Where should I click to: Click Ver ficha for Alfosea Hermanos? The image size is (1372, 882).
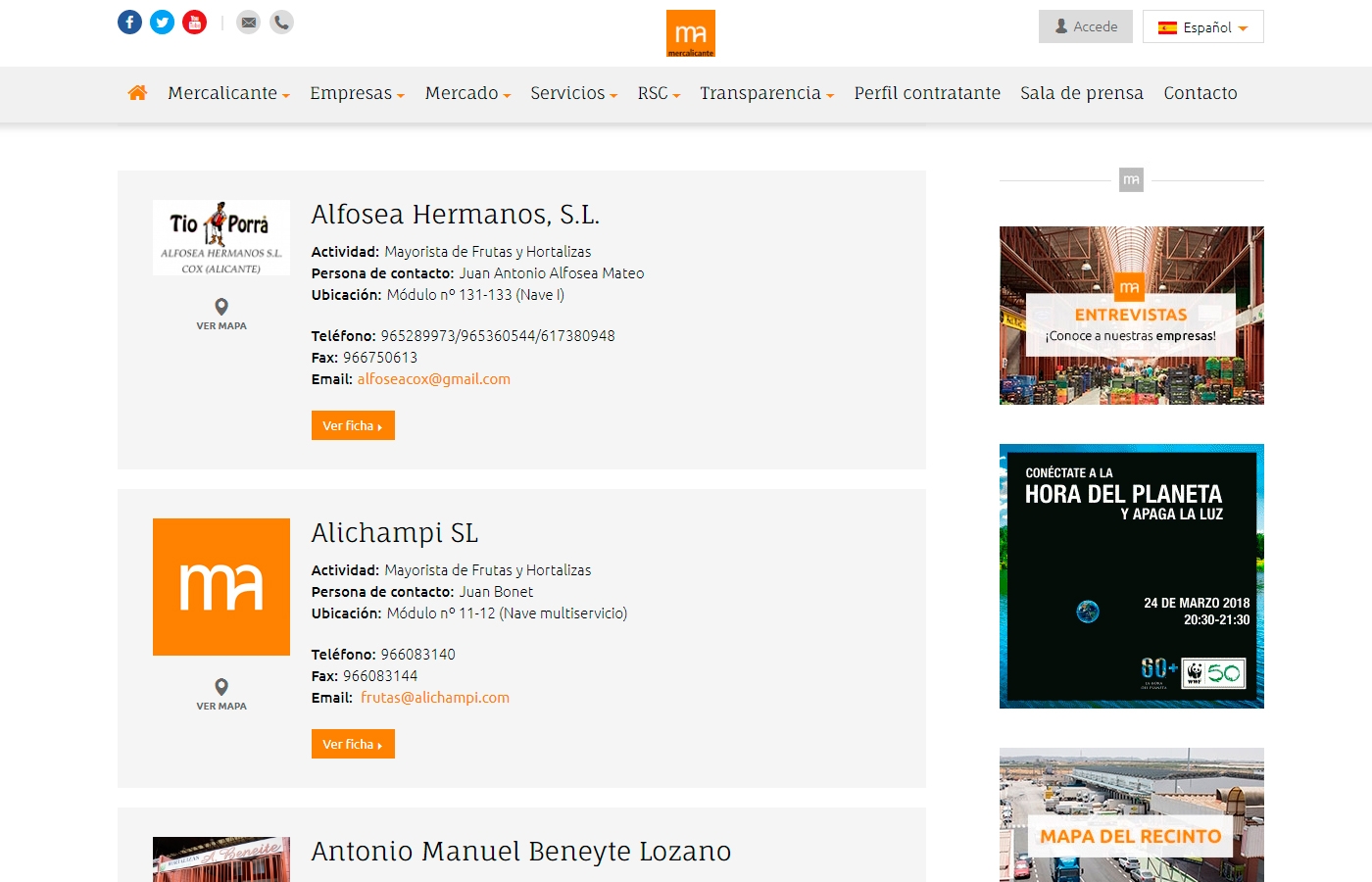point(353,425)
